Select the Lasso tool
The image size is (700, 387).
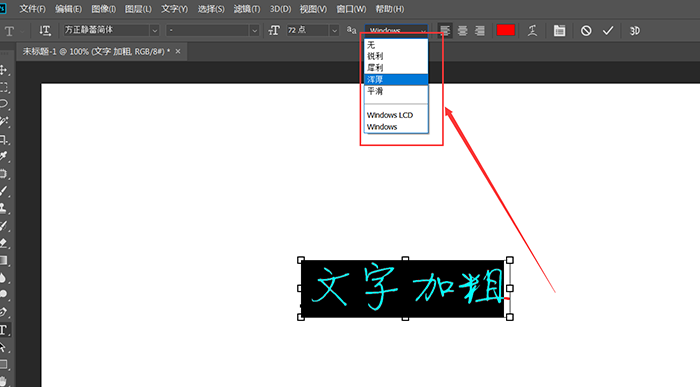coord(4,104)
